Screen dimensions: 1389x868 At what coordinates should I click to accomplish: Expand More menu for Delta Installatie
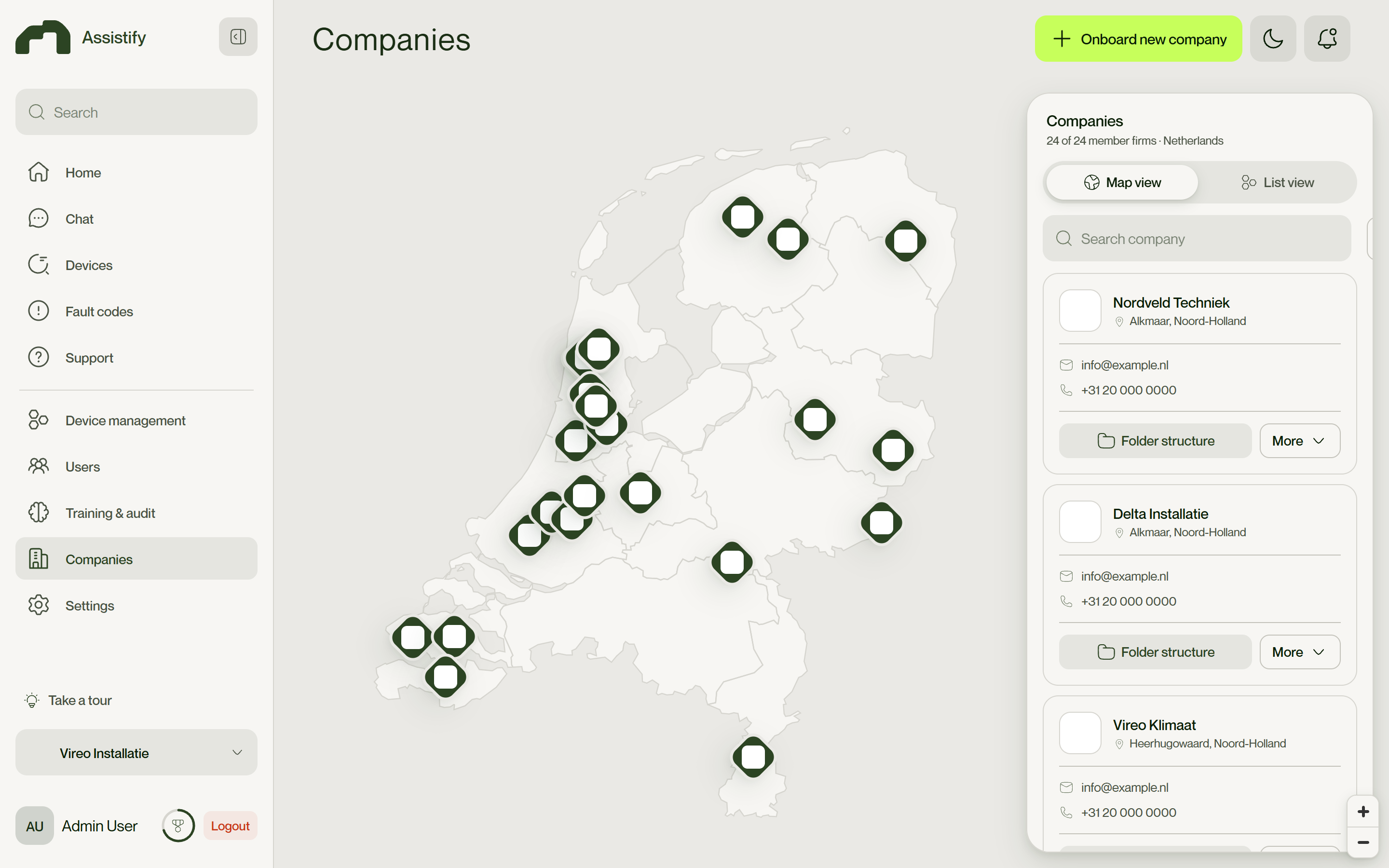tap(1299, 652)
